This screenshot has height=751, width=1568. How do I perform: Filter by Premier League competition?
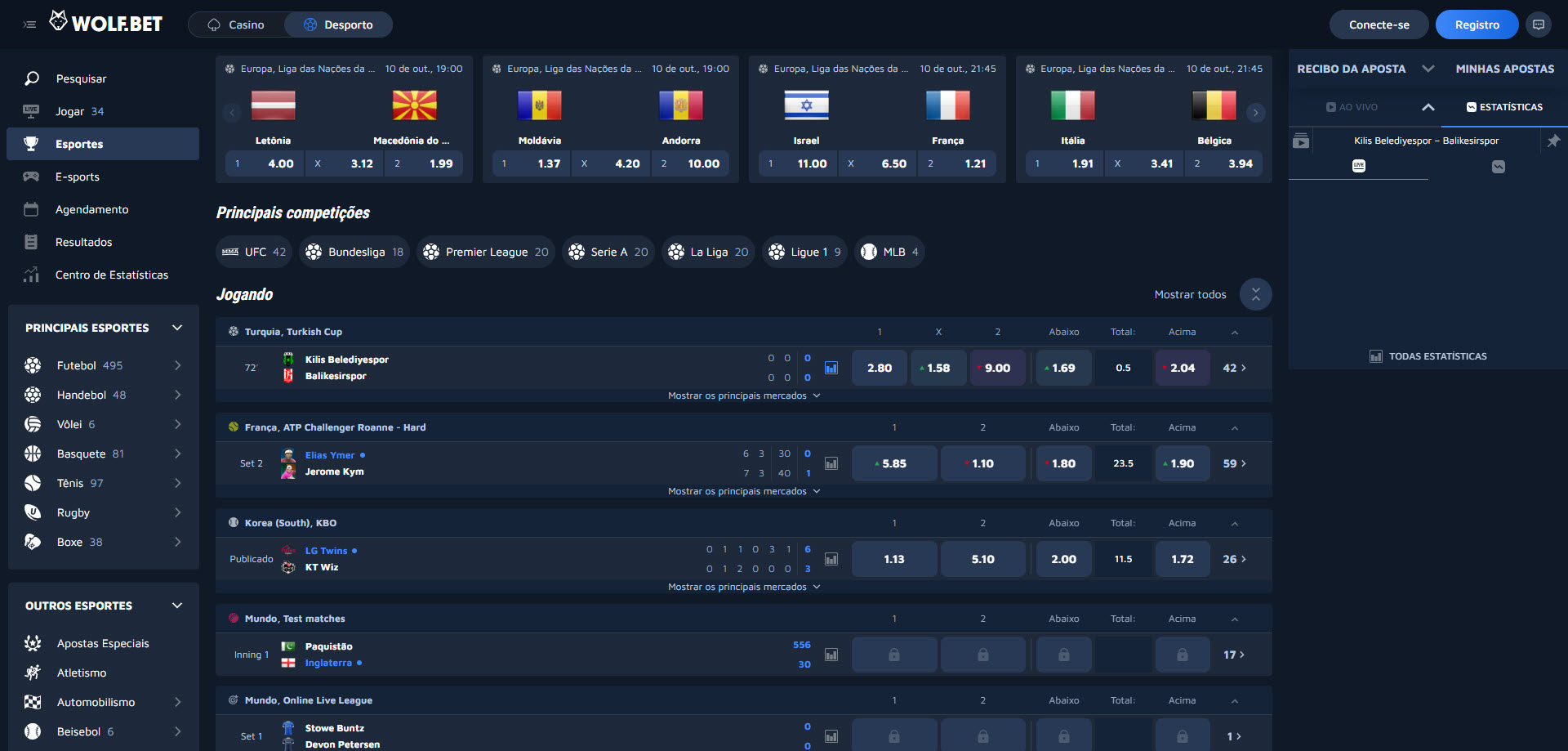[x=486, y=252]
